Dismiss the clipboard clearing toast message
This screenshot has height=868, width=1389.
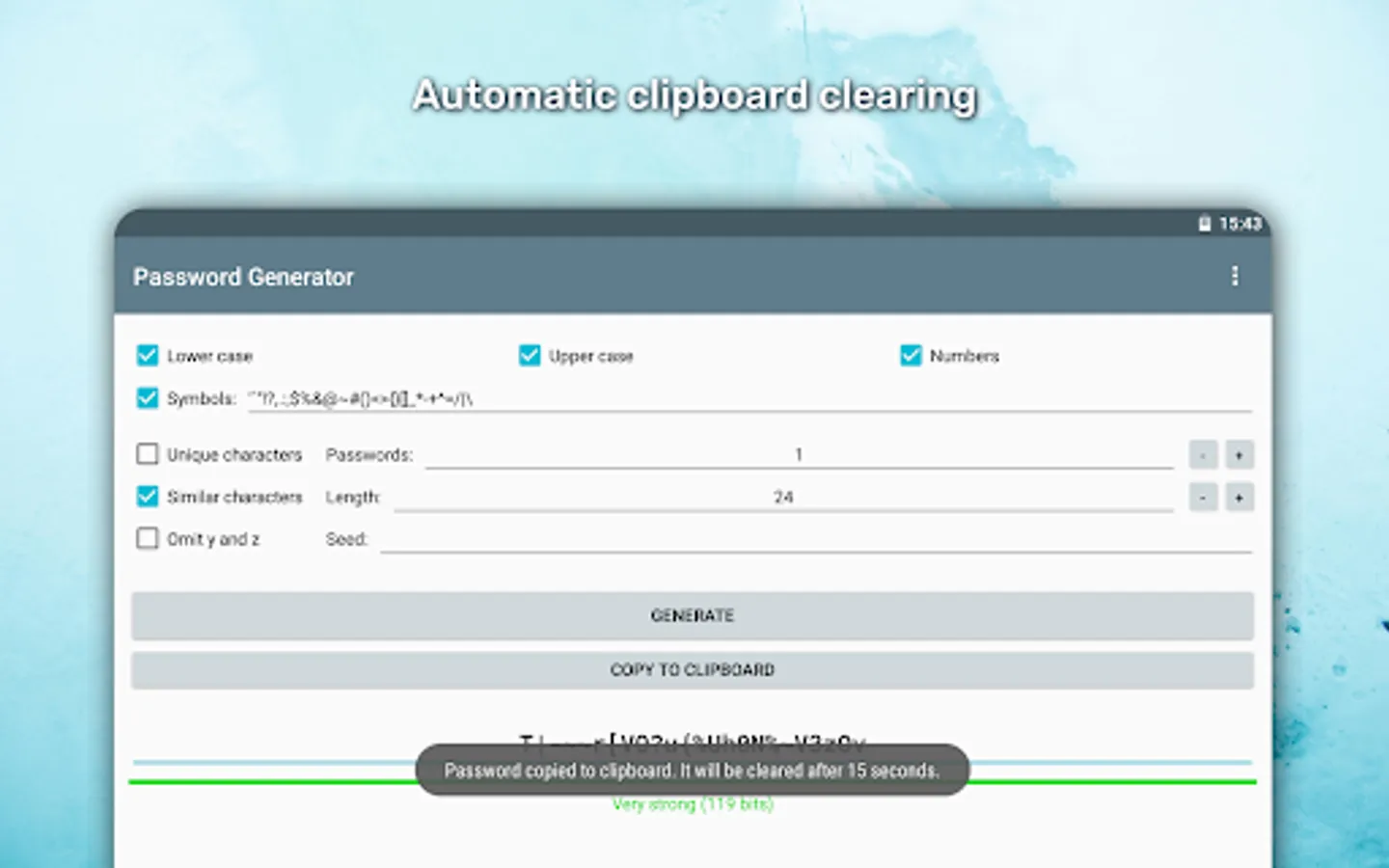tap(691, 770)
